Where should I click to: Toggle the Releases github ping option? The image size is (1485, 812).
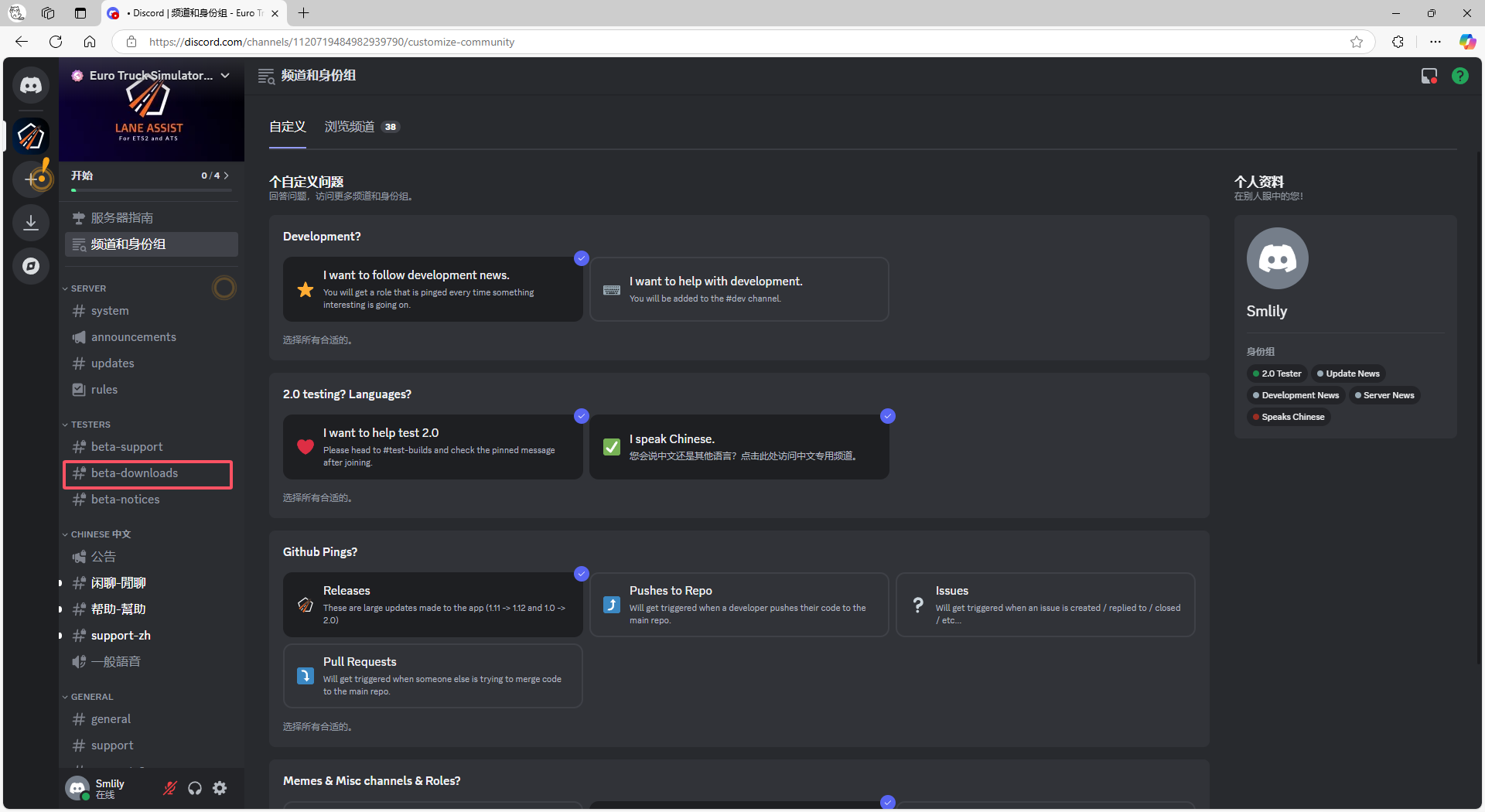coord(433,605)
